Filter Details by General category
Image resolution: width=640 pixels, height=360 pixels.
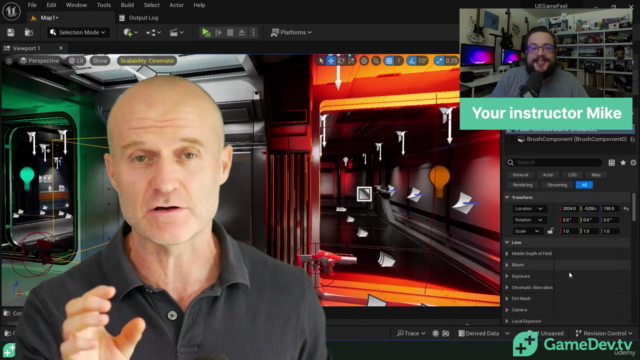pos(520,175)
